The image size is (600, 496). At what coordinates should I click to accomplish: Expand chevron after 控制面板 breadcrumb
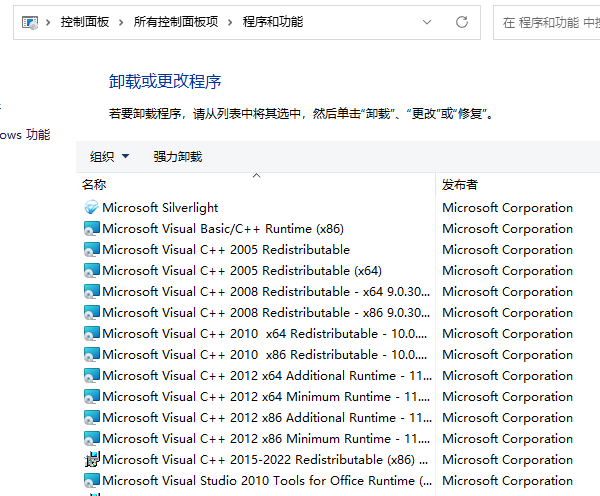[121, 23]
